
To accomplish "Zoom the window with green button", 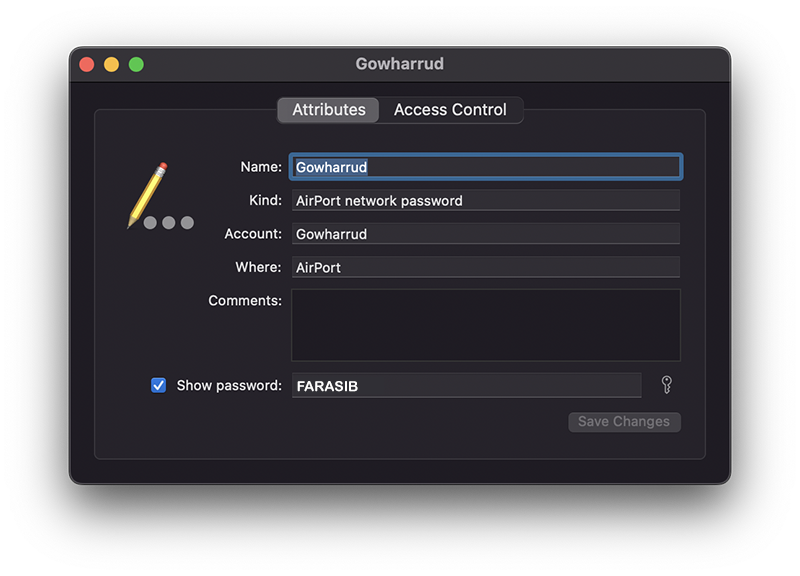I will point(136,64).
